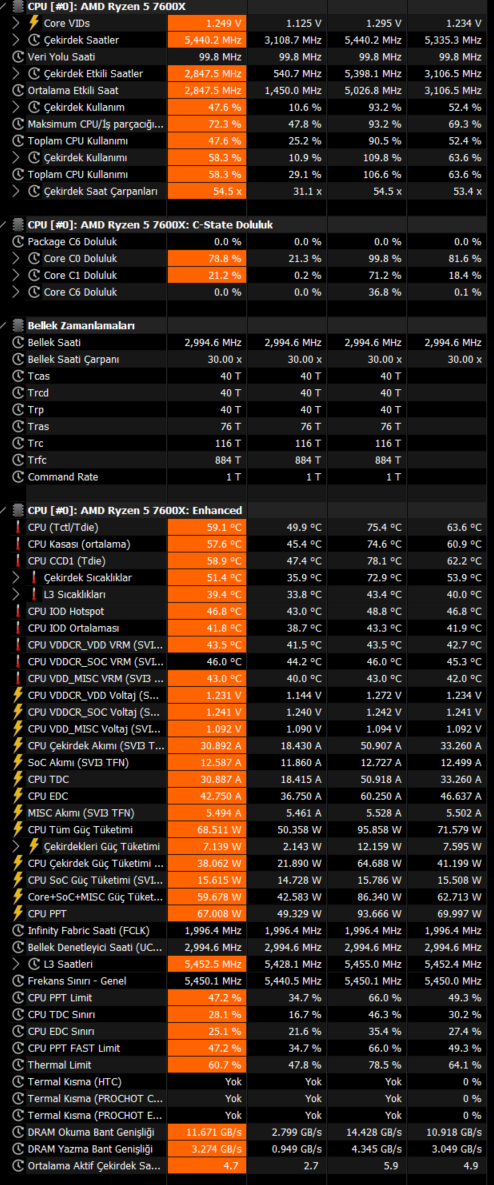Select the Bellek Zamanlamaları section header
Screen dimensions: 494x1185
[81, 326]
